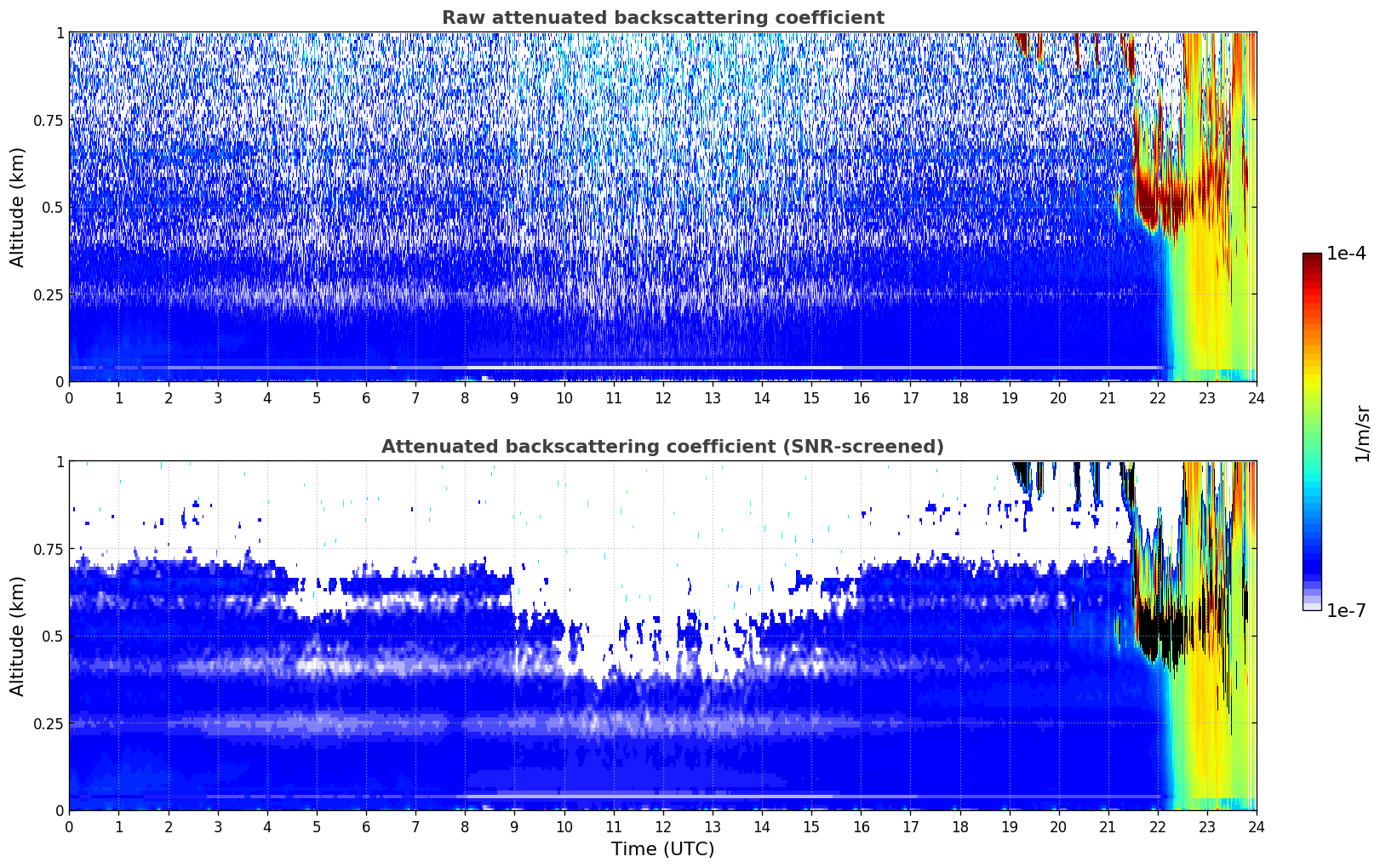Viewport: 1380px width, 868px height.
Task: Click the colorbar's "1e-7" minimum label
Action: (x=1346, y=610)
